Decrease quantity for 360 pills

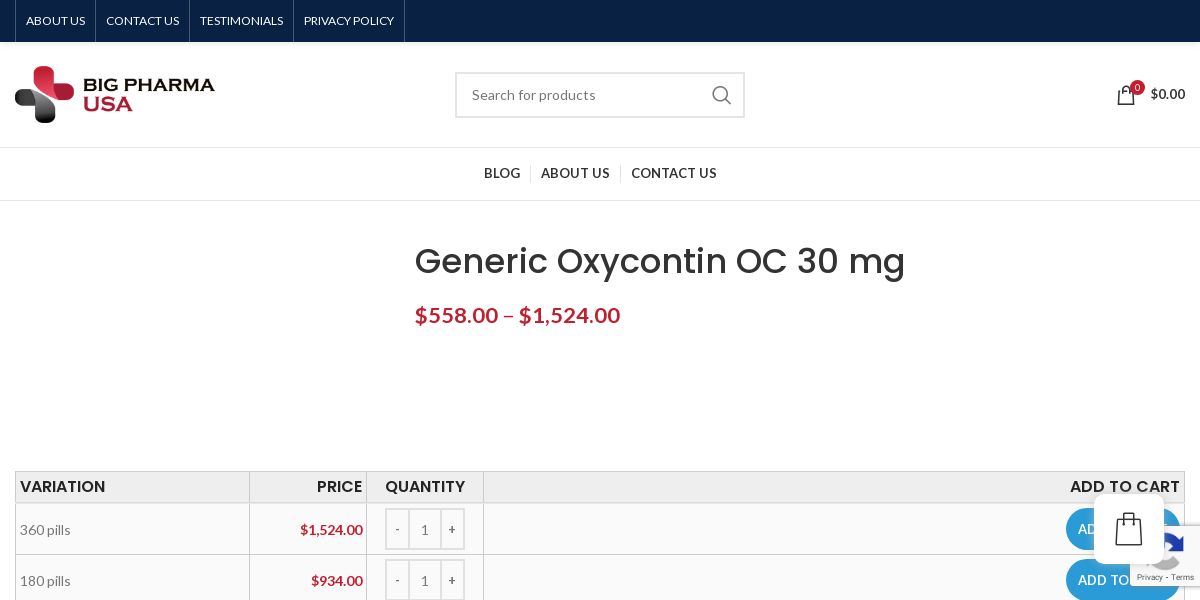click(397, 529)
